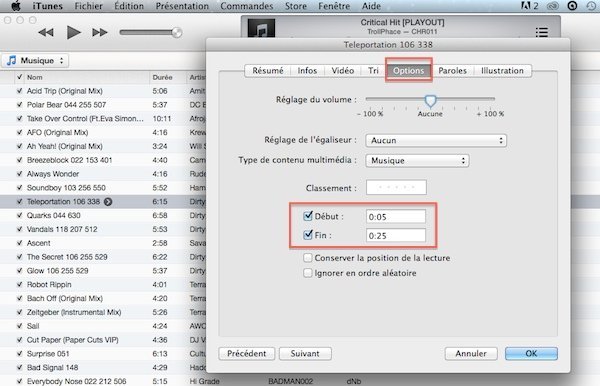Select the Surprise 051 track
Image resolution: width=600 pixels, height=386 pixels.
click(48, 353)
